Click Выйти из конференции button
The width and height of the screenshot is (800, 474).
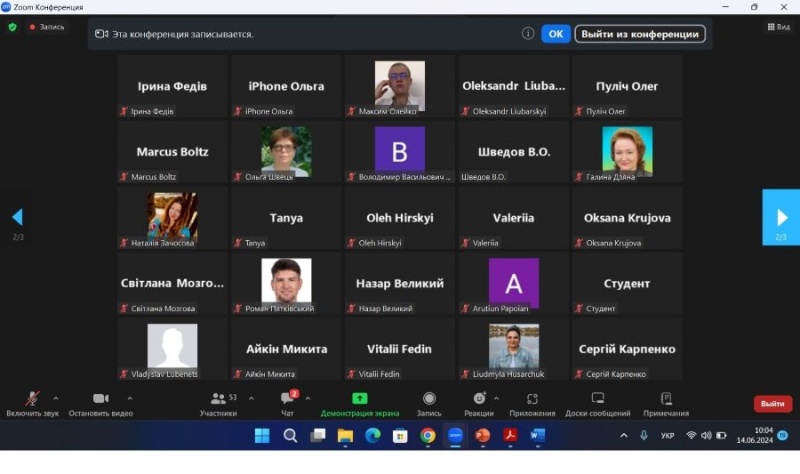tap(640, 34)
